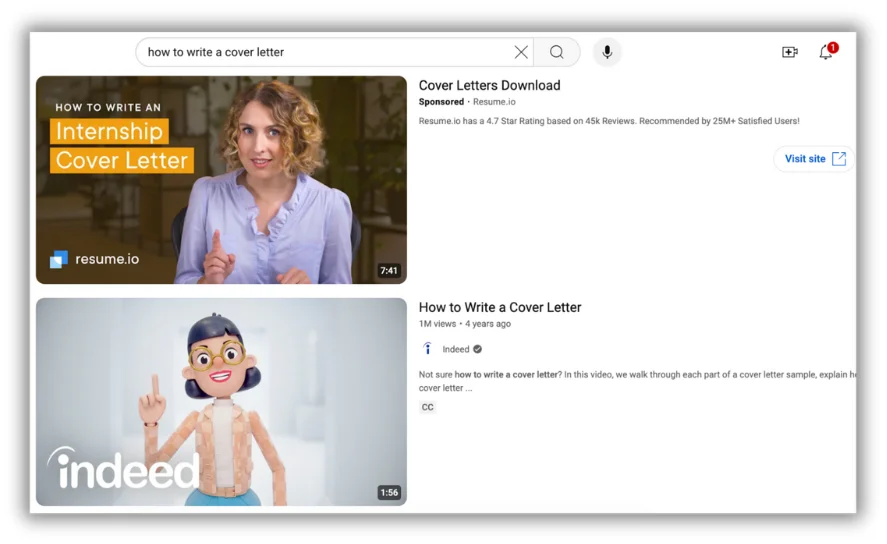Viewport: 887px width, 544px height.
Task: Open the "Cover Letters Download" sponsored title
Action: pyautogui.click(x=489, y=86)
